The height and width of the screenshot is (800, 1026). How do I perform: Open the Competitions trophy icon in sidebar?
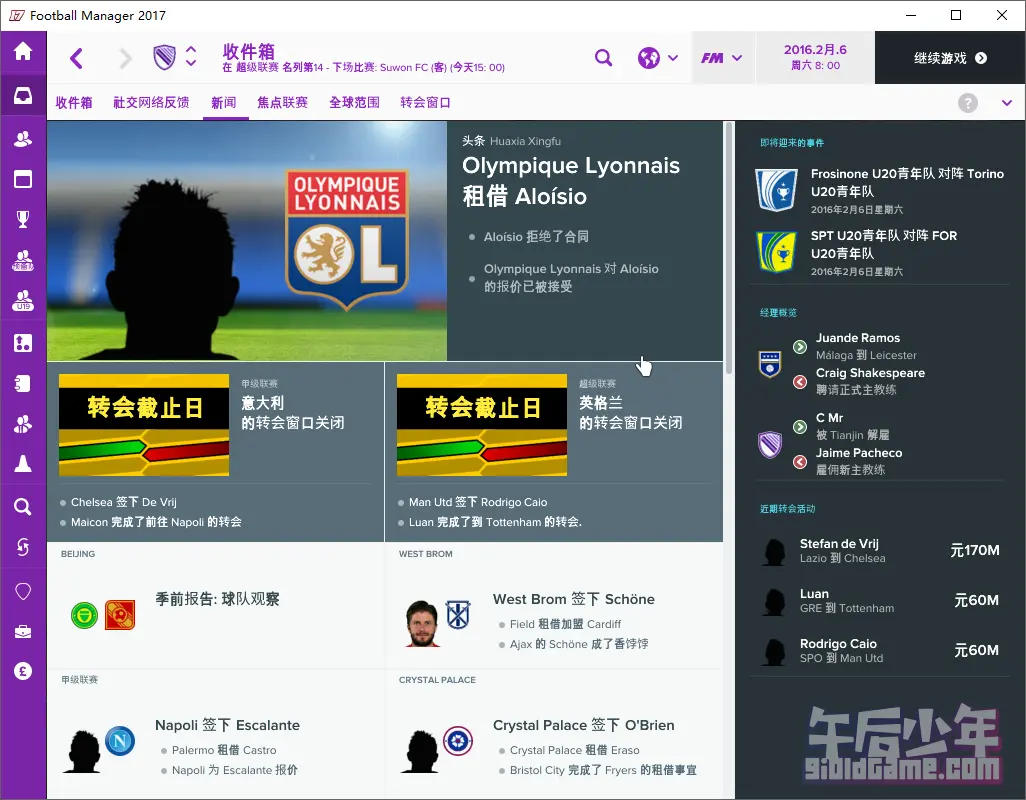coord(23,219)
